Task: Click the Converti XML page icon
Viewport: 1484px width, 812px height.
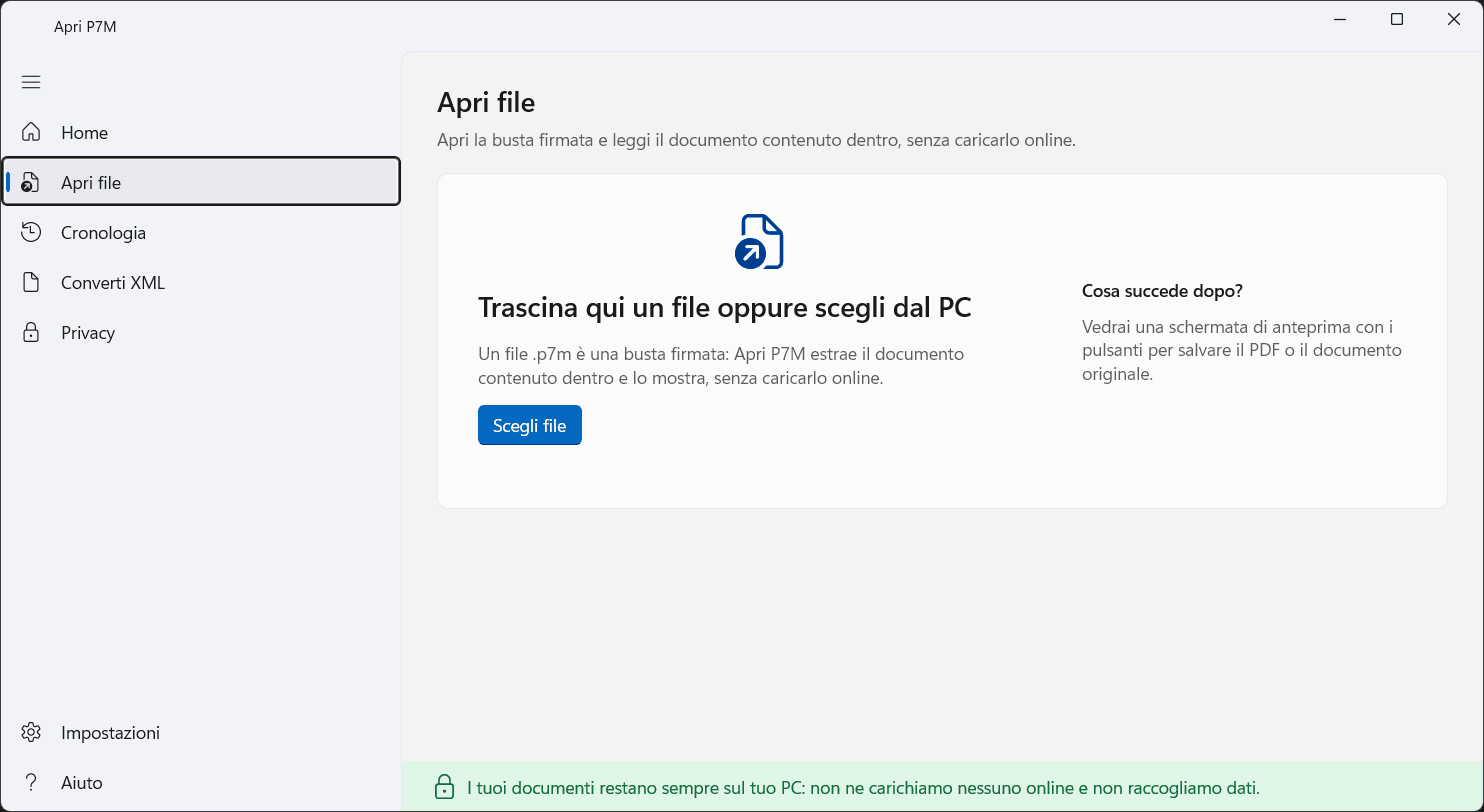Action: (31, 282)
